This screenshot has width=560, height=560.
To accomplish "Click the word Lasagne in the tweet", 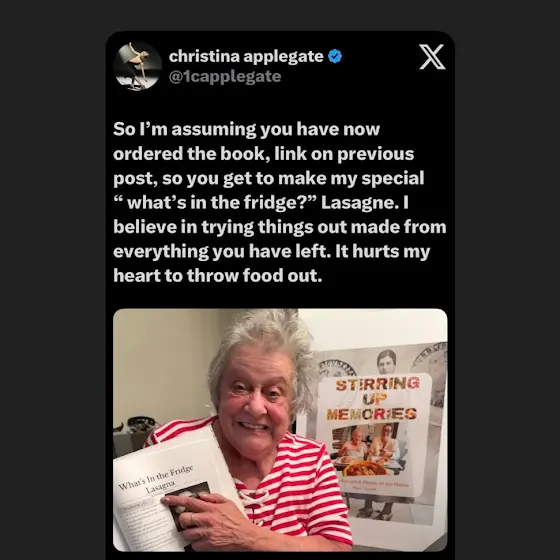I will click(x=359, y=202).
